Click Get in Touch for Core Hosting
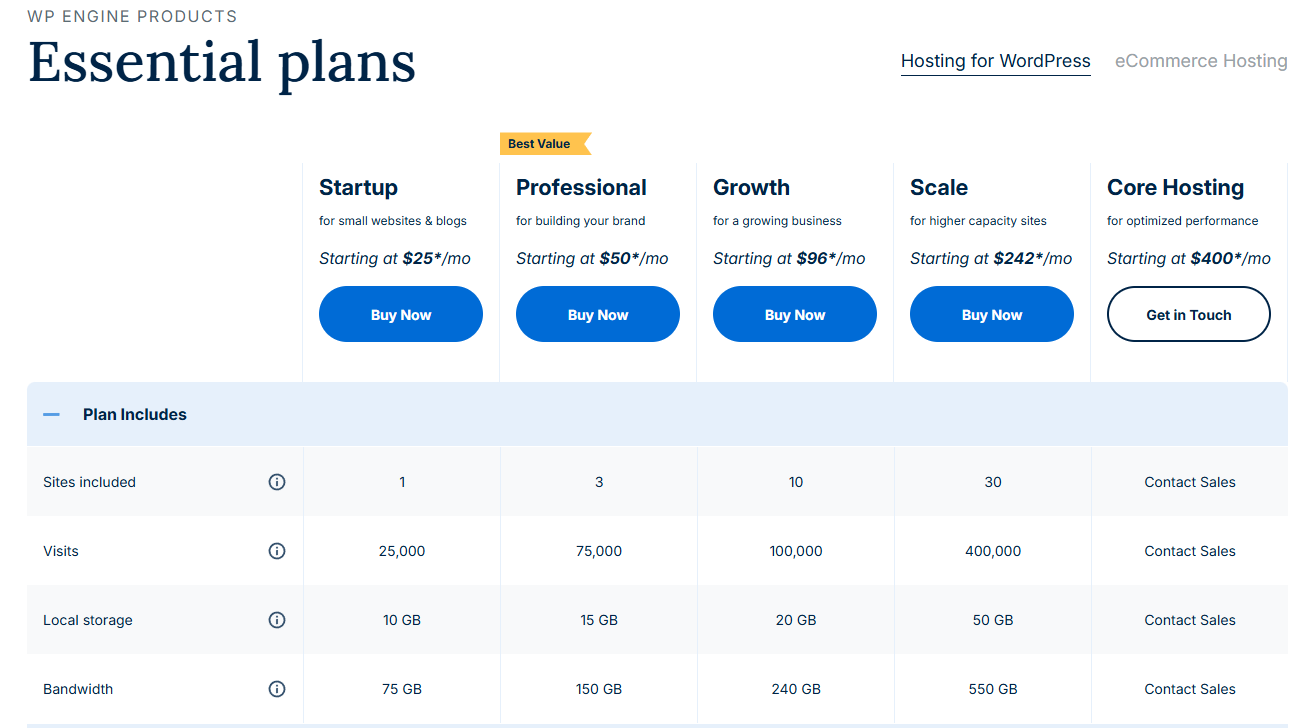Viewport: 1296px width, 728px height. [x=1189, y=314]
